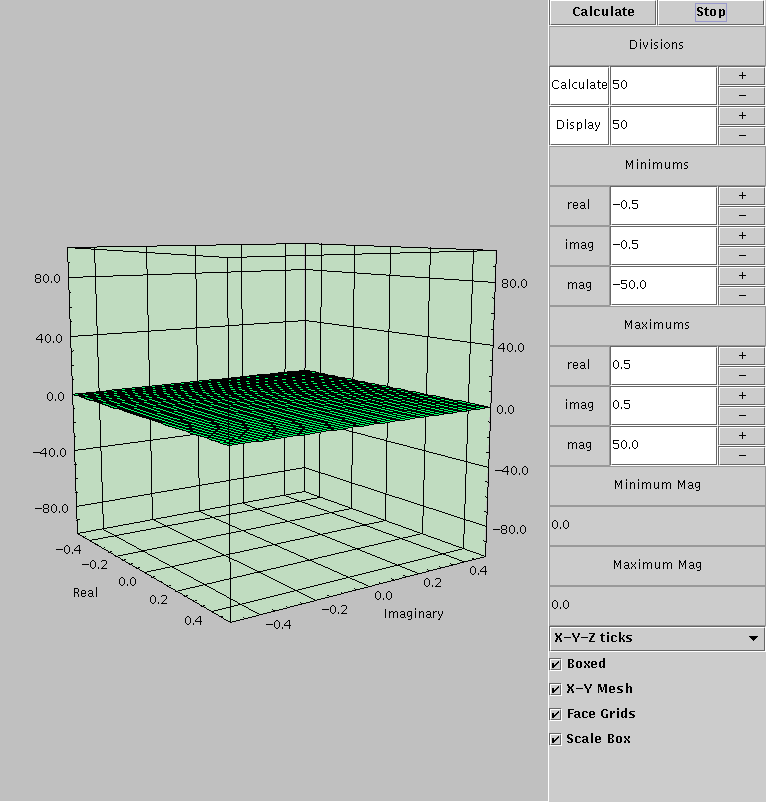Click the Calculate button

click(603, 12)
